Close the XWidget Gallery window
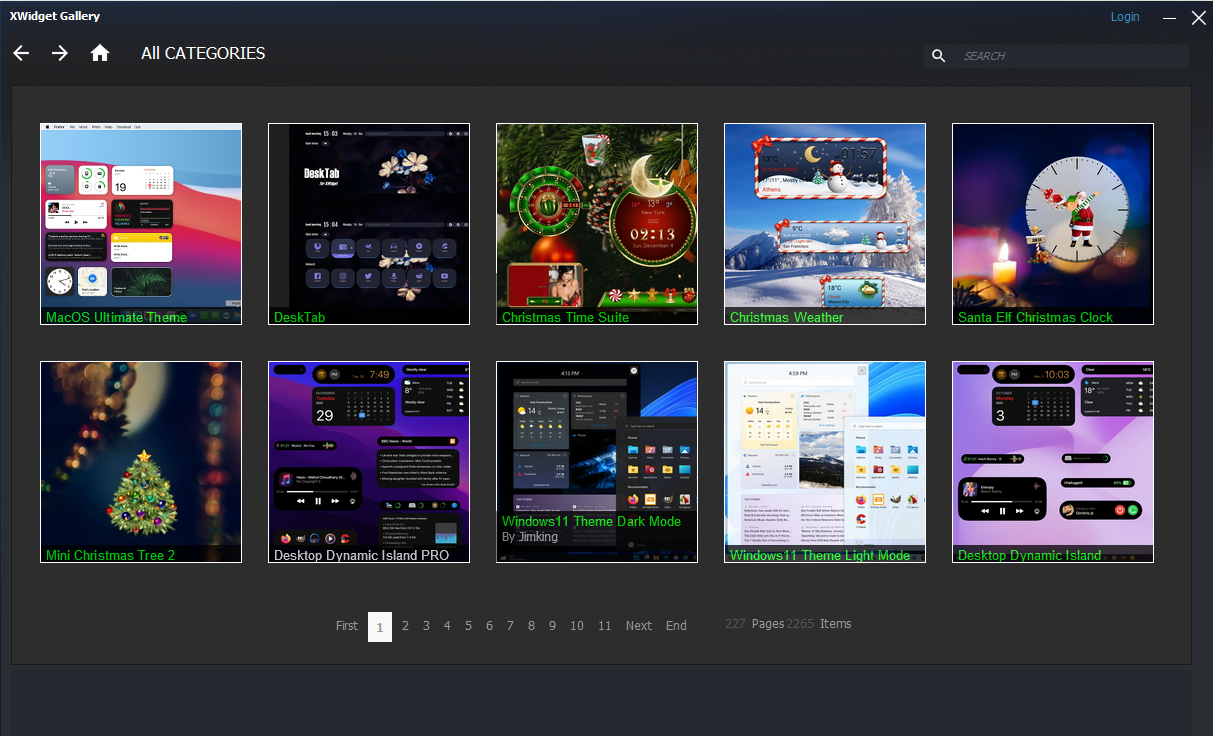Screen dimensions: 1213x736 (x=1198, y=17)
